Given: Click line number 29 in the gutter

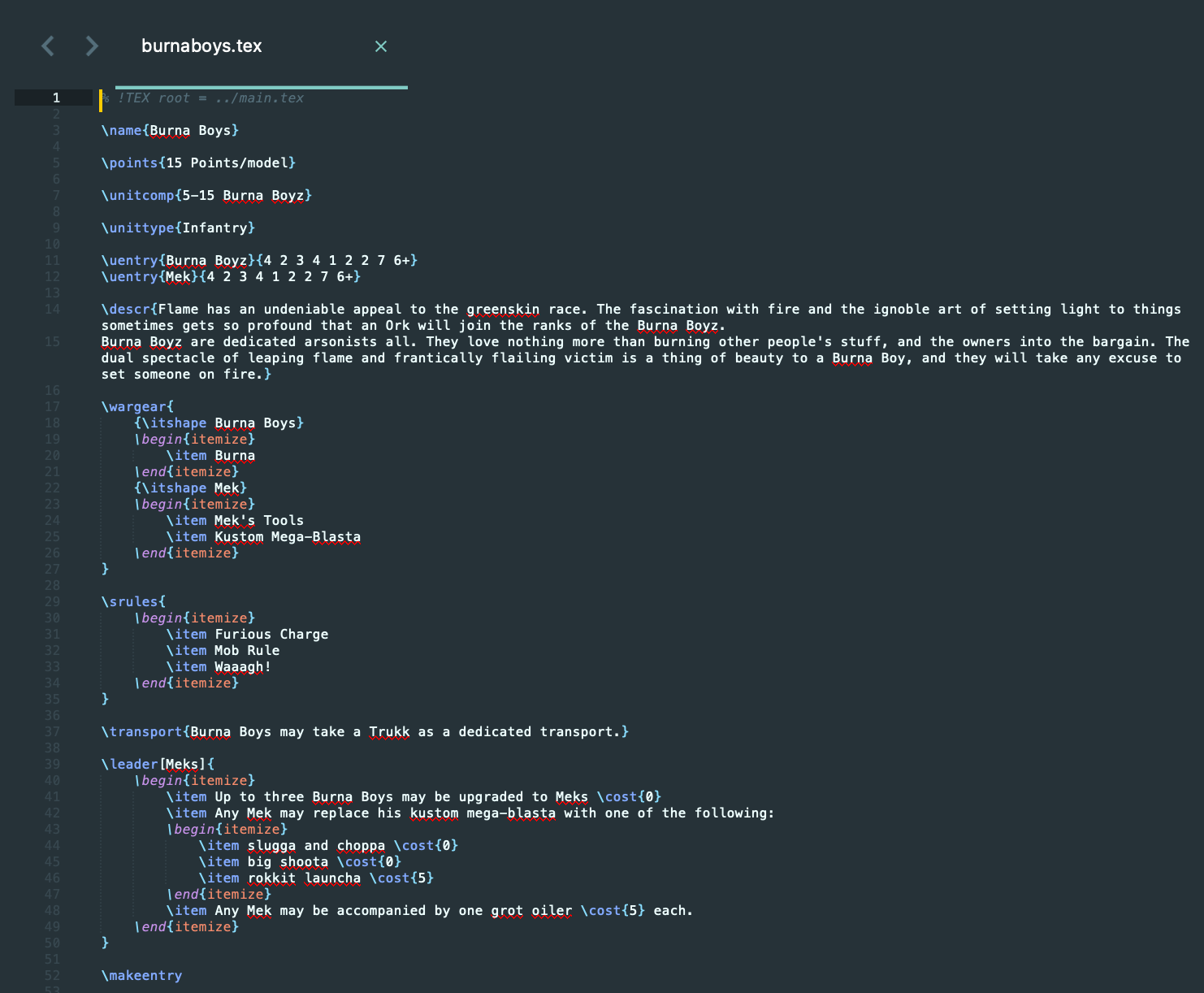Looking at the screenshot, I should (52, 602).
